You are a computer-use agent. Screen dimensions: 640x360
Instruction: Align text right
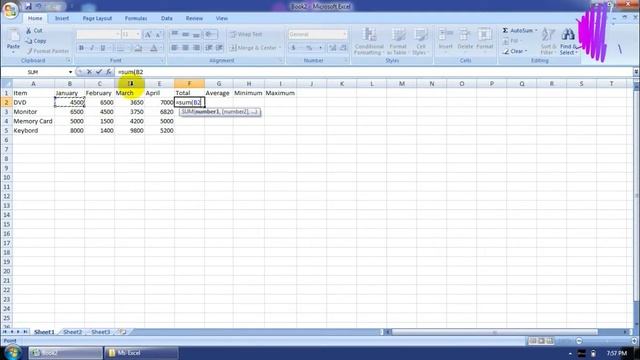(196, 48)
